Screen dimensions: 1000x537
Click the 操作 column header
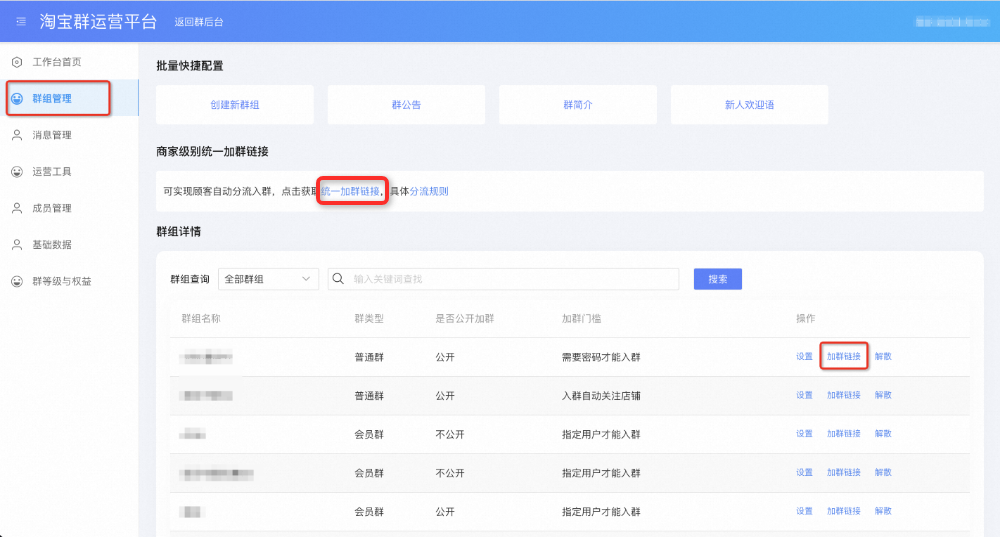coord(805,318)
